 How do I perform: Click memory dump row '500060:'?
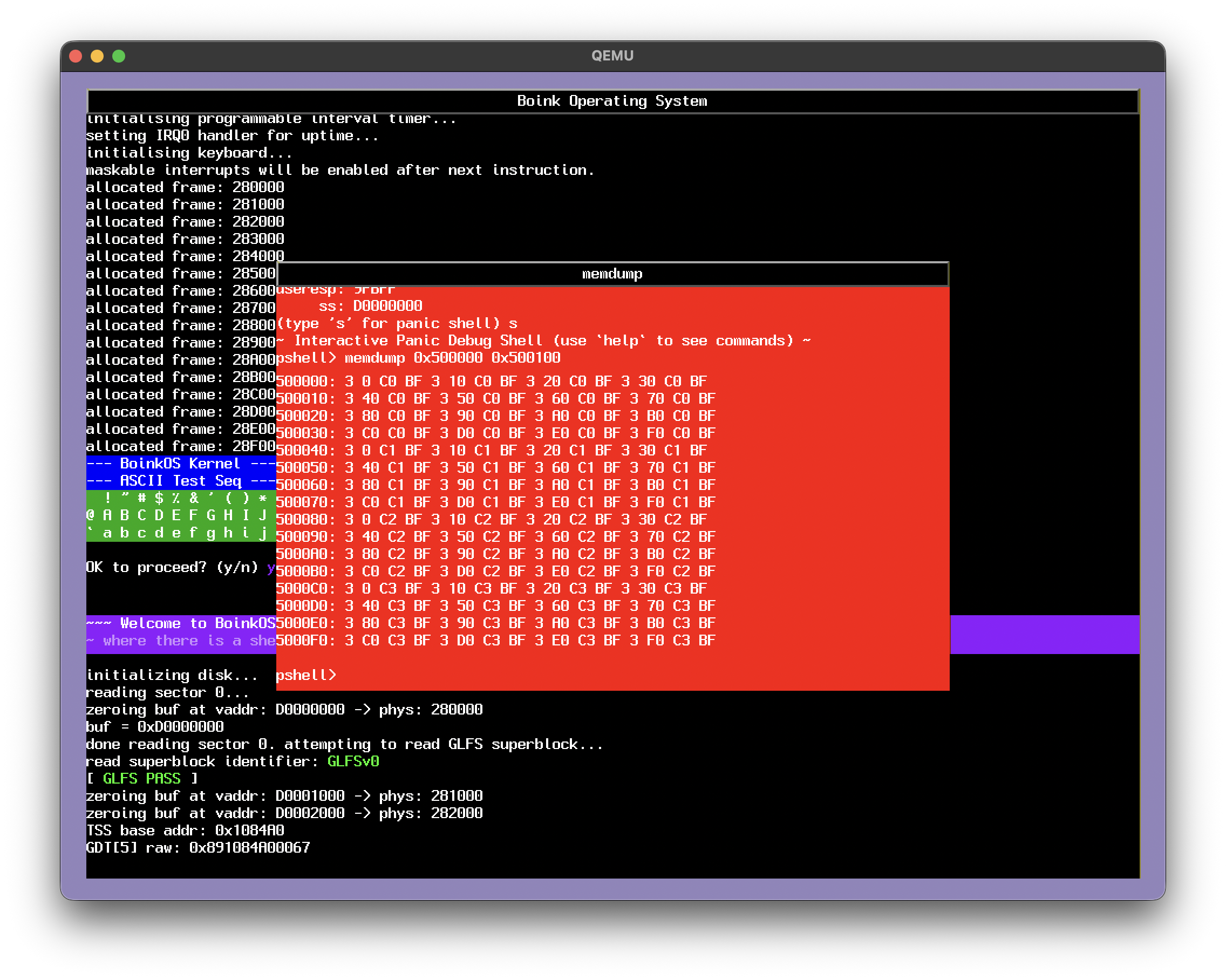click(x=496, y=485)
